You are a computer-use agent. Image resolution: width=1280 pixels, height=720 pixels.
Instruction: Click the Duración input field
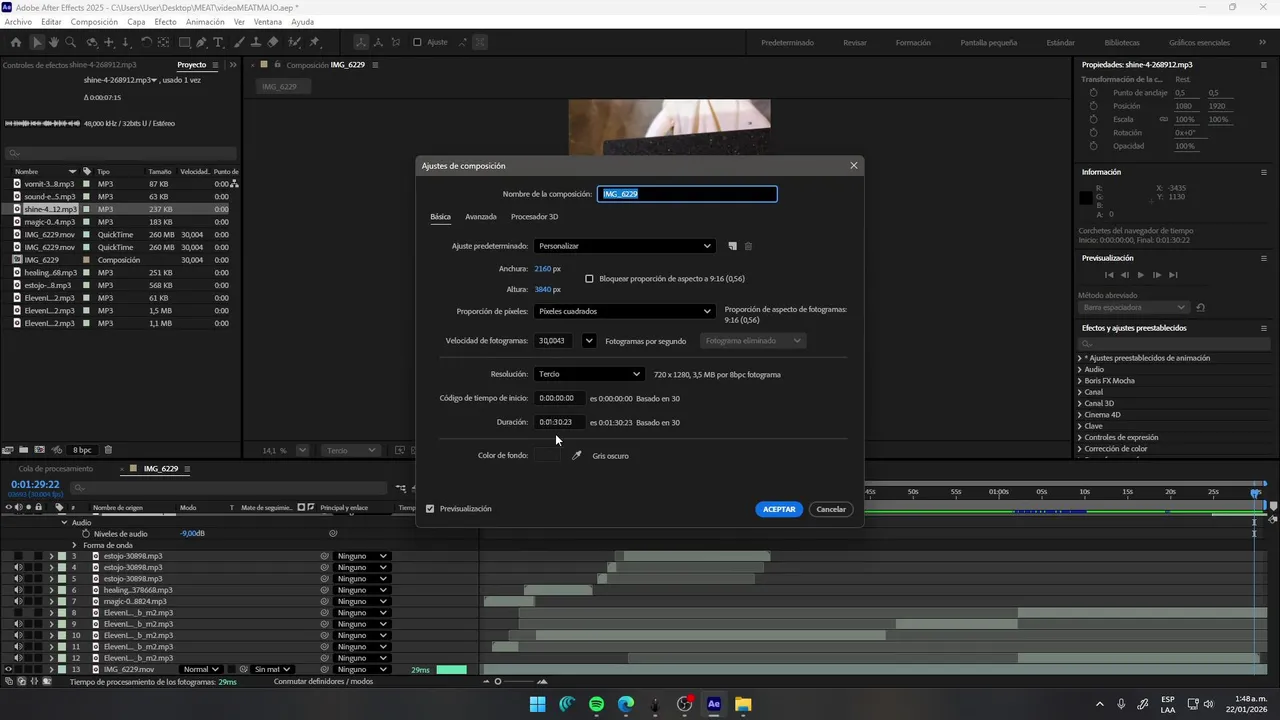(x=559, y=422)
